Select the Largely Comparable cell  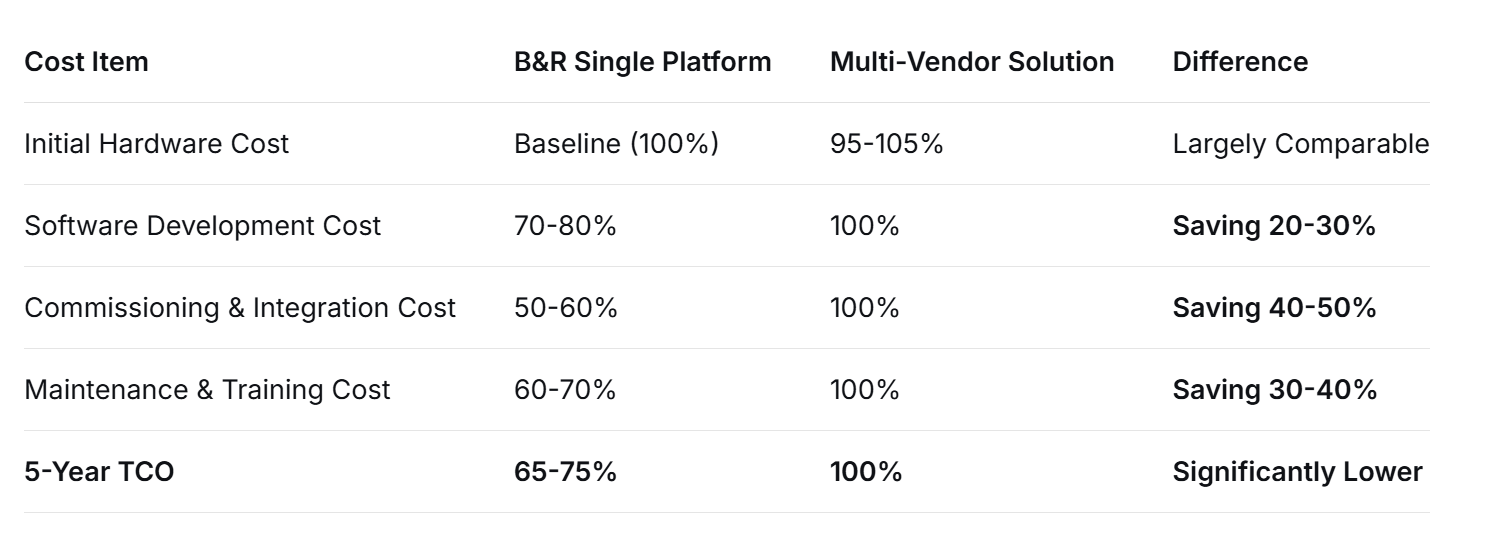coord(1300,144)
